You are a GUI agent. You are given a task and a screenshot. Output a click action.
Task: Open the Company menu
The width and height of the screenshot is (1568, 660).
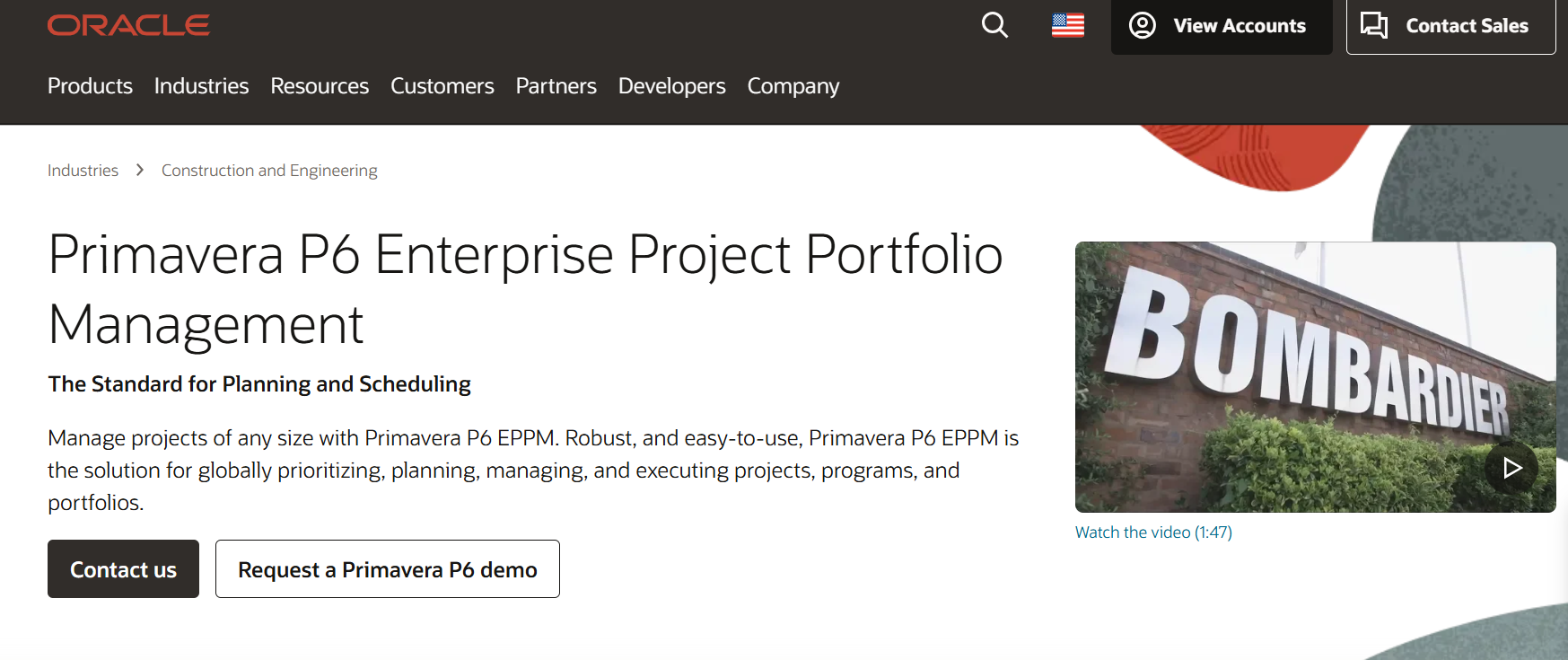[793, 86]
